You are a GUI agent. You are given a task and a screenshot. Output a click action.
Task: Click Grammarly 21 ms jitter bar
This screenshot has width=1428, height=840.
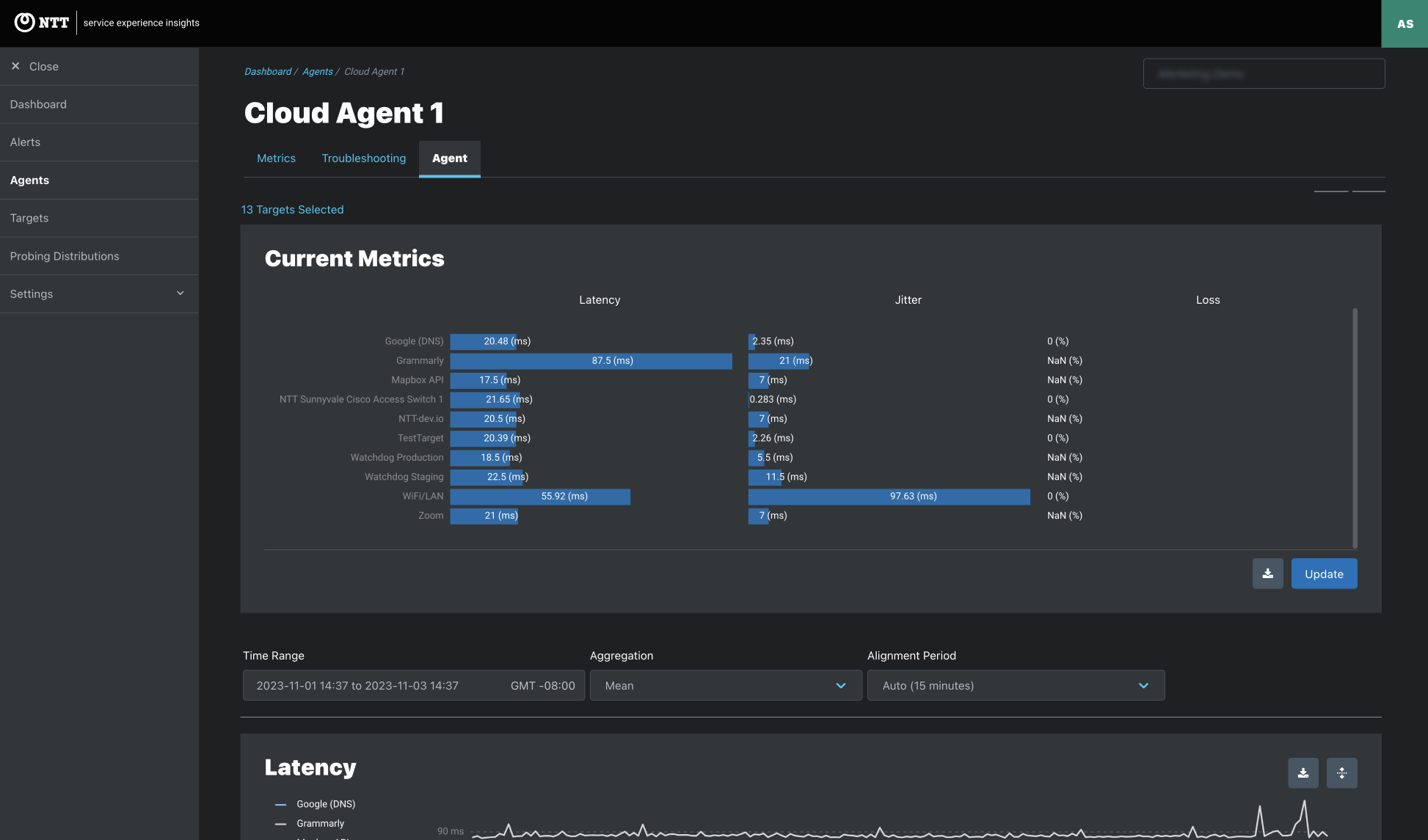(779, 361)
